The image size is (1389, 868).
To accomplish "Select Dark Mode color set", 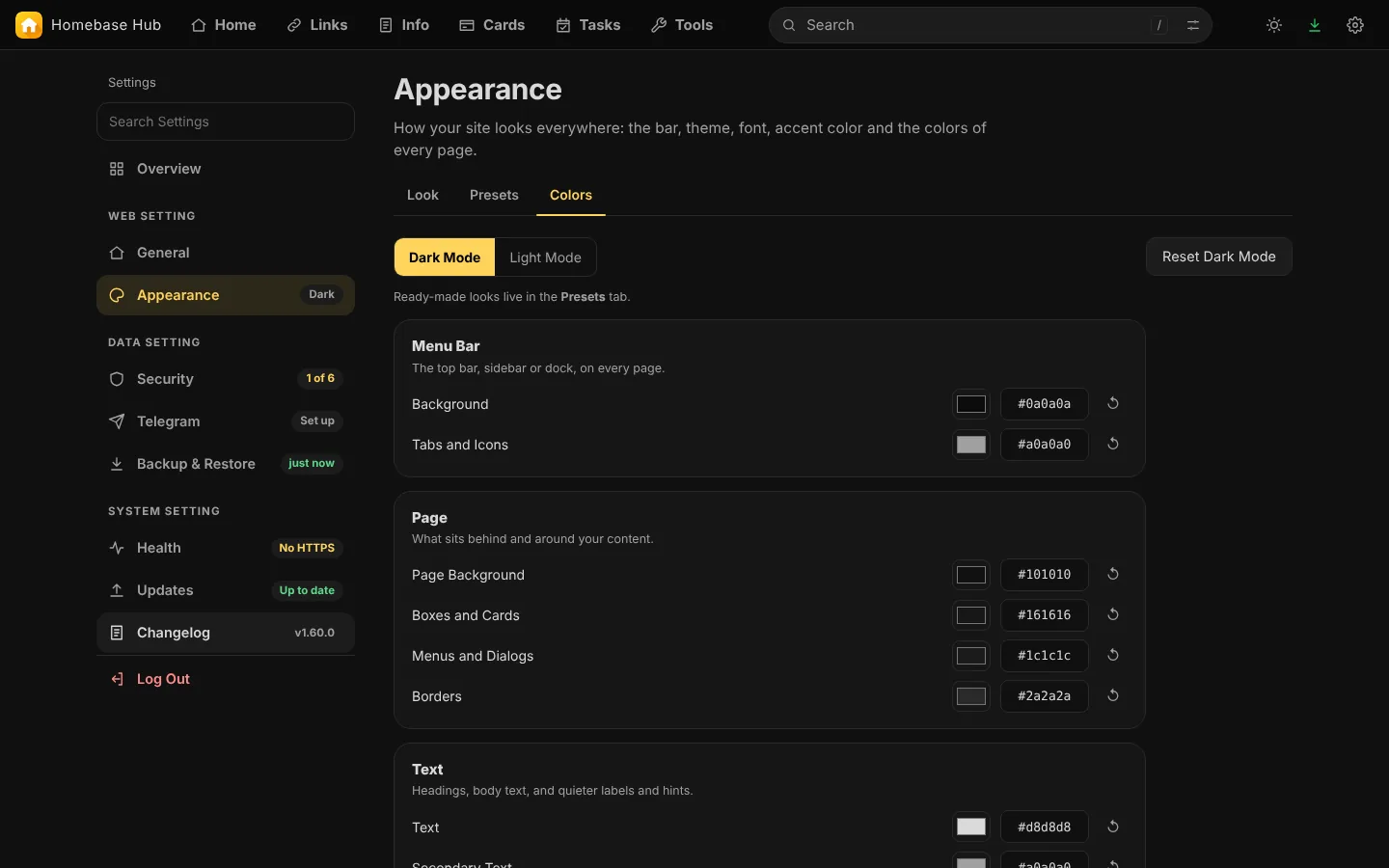I will tap(445, 258).
